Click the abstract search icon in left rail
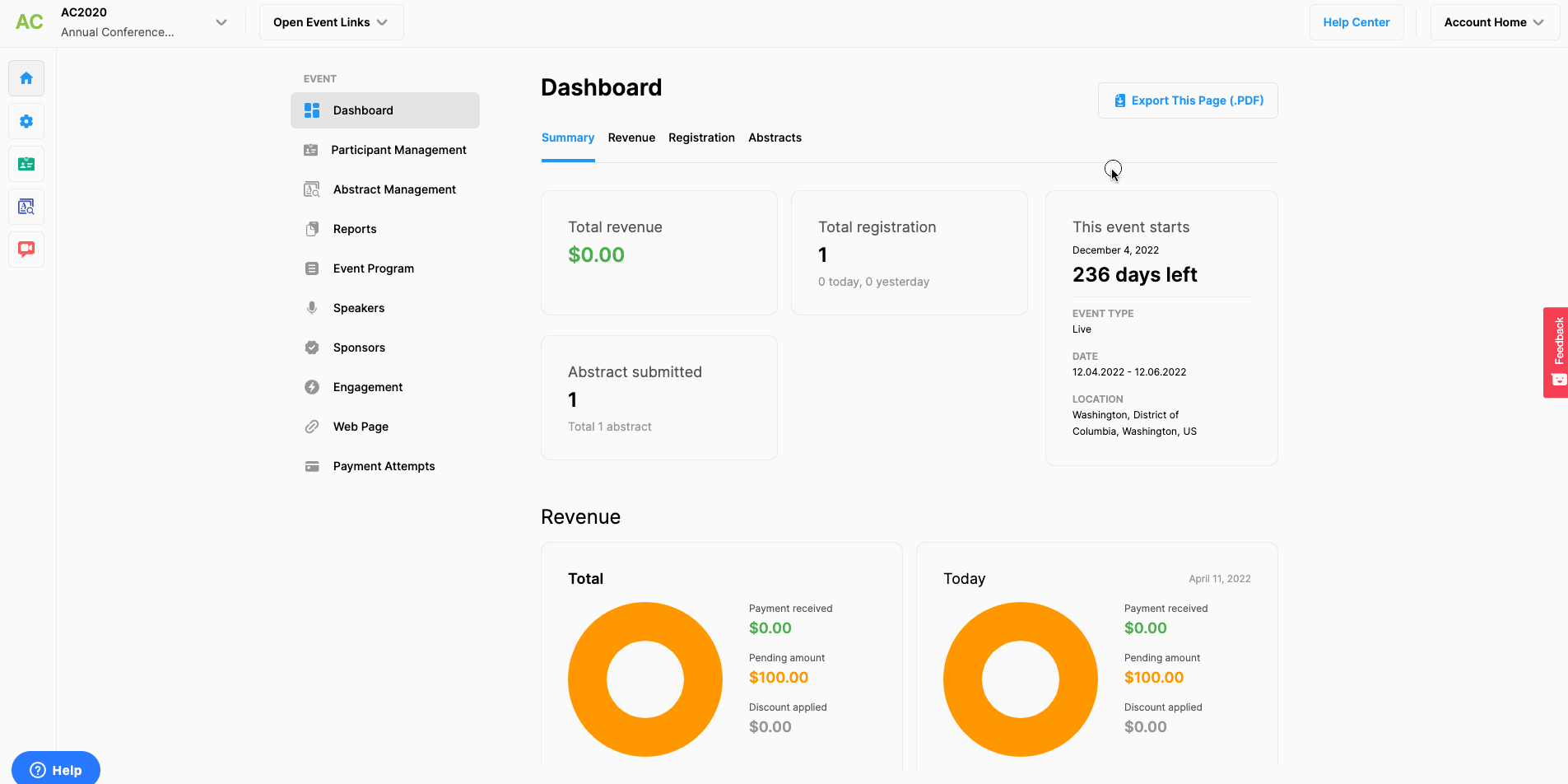The height and width of the screenshot is (784, 1568). tap(26, 207)
